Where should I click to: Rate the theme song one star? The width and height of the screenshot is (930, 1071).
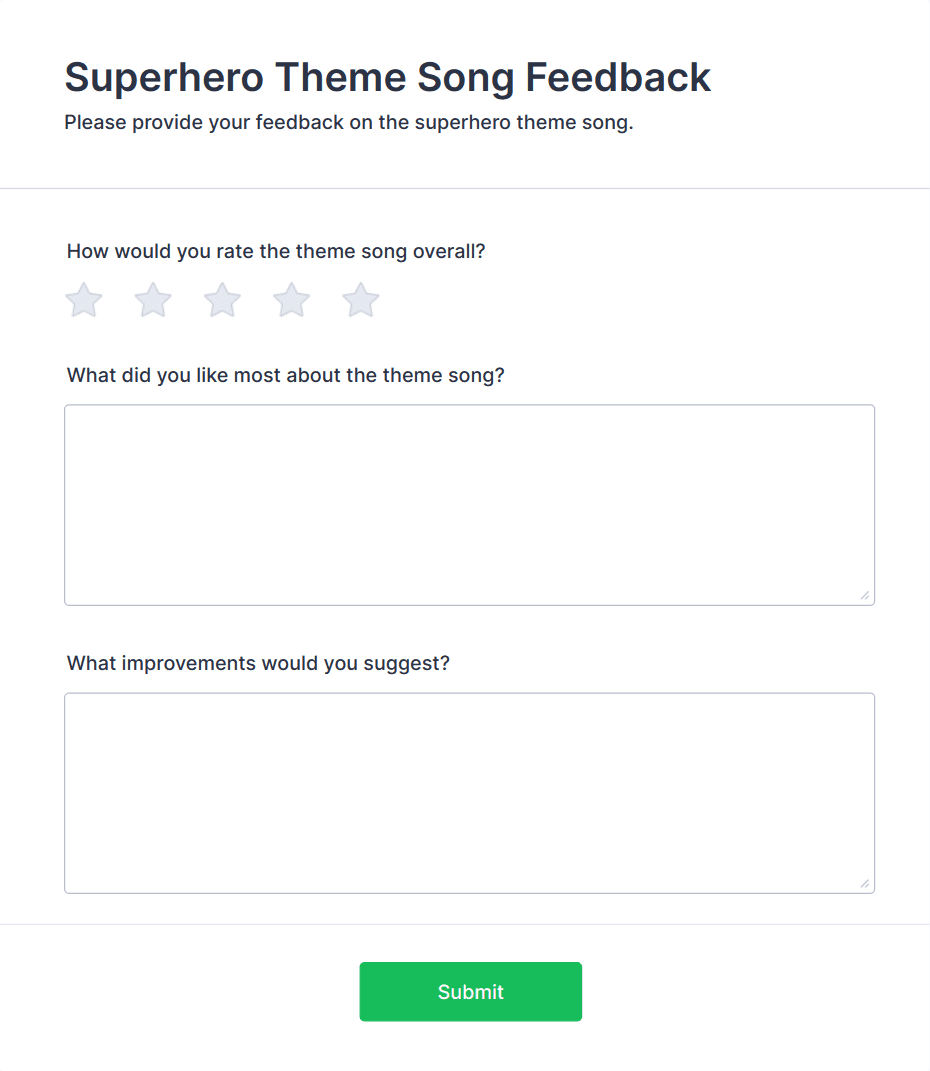tap(84, 300)
